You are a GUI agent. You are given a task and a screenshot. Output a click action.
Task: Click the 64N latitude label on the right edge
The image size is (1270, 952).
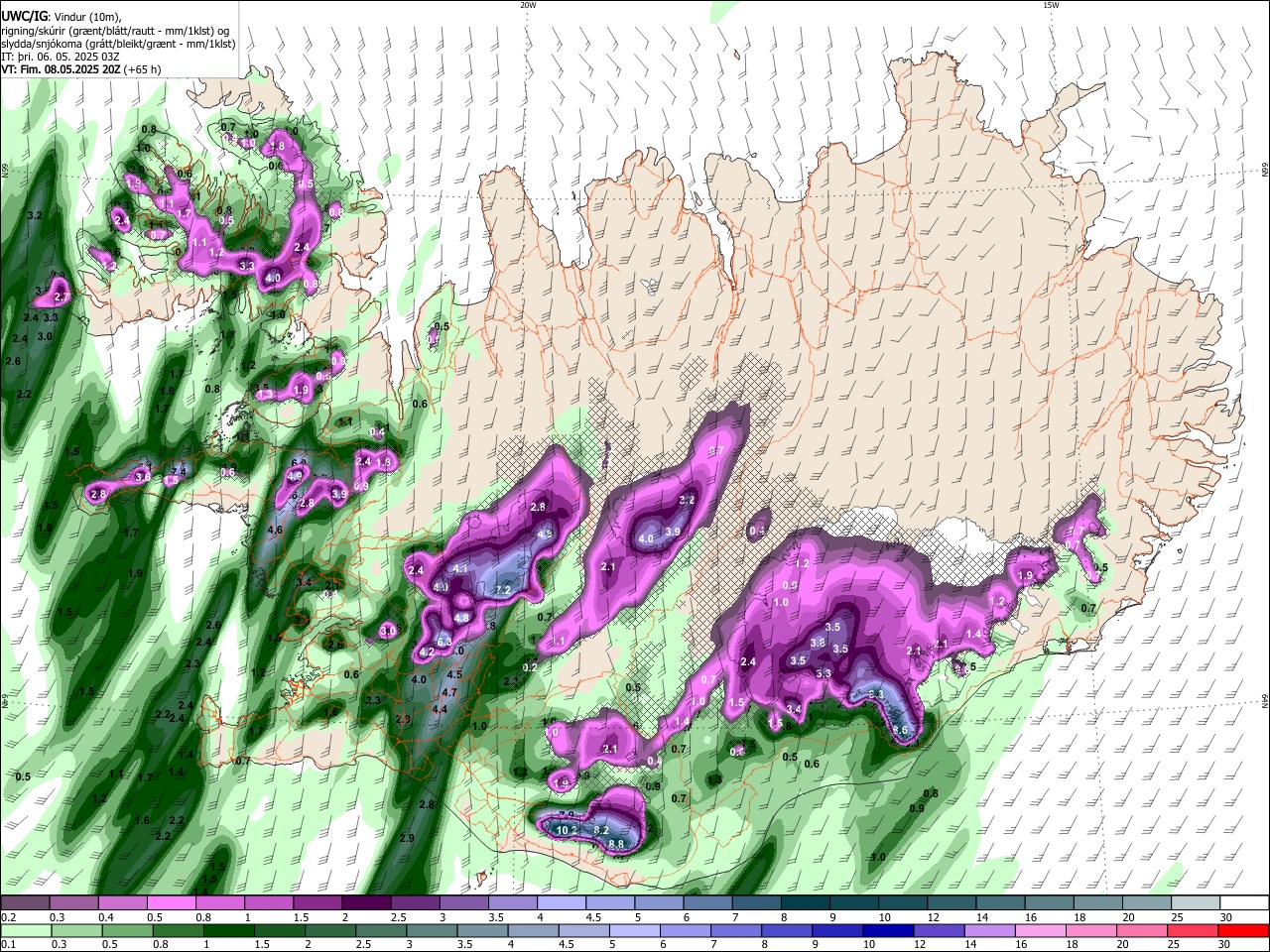(1265, 702)
